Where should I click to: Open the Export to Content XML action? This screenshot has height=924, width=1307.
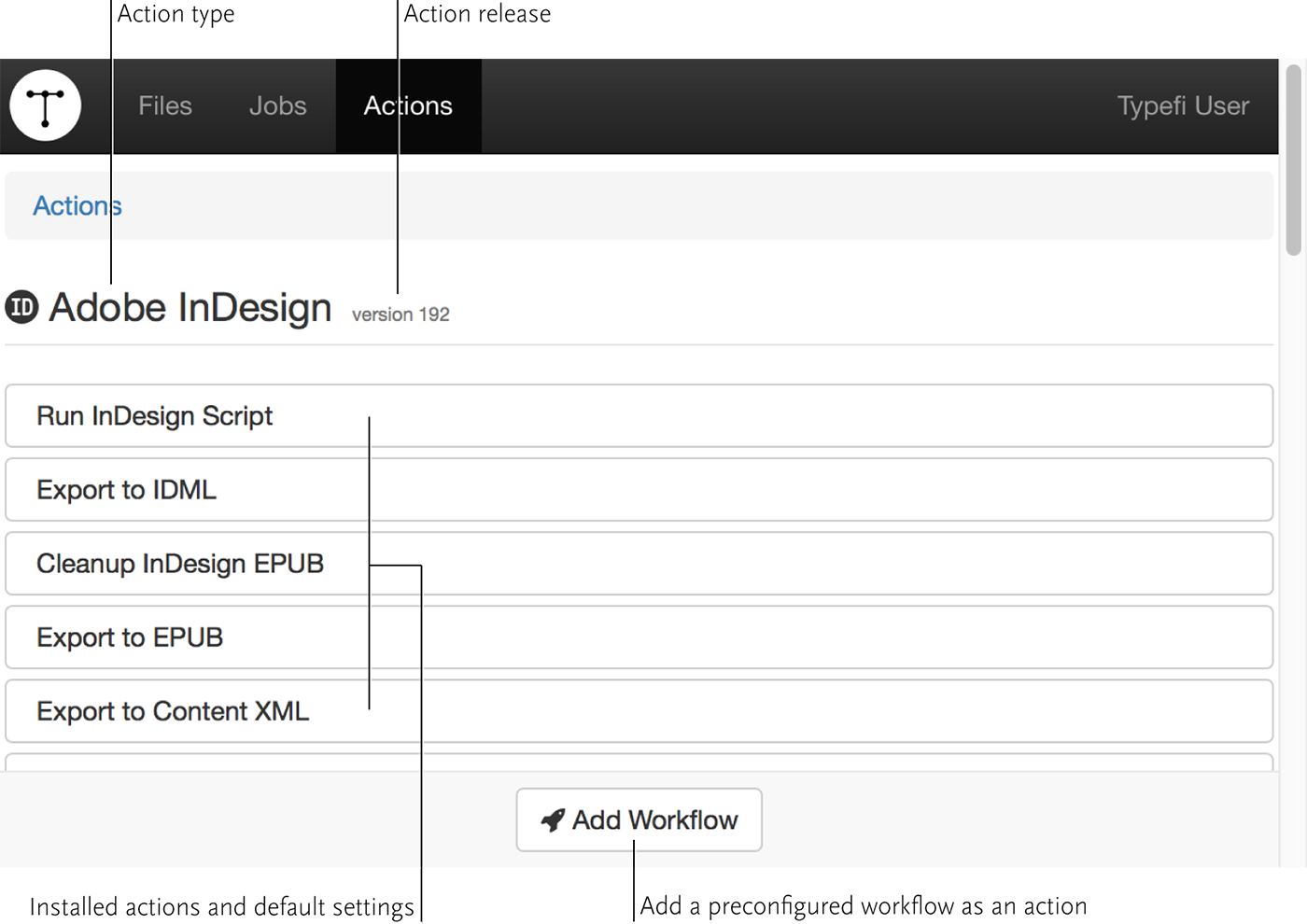pos(639,710)
